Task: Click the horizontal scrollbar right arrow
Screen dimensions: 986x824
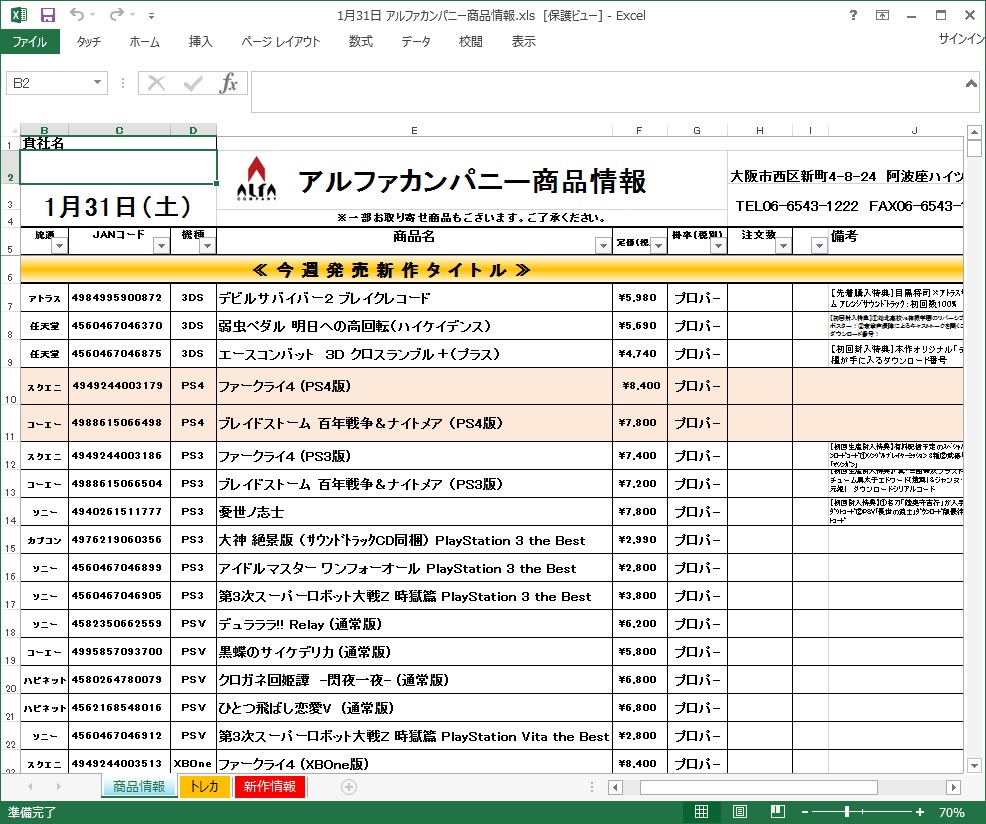Action: click(x=953, y=787)
